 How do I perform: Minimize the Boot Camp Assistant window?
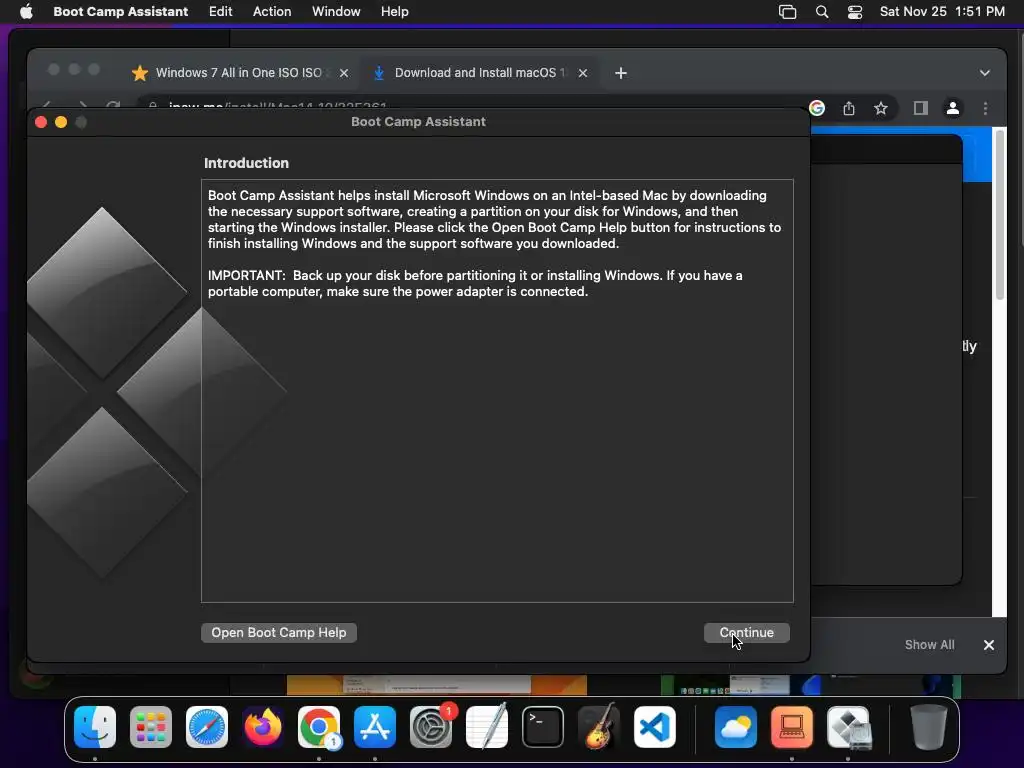(x=61, y=122)
